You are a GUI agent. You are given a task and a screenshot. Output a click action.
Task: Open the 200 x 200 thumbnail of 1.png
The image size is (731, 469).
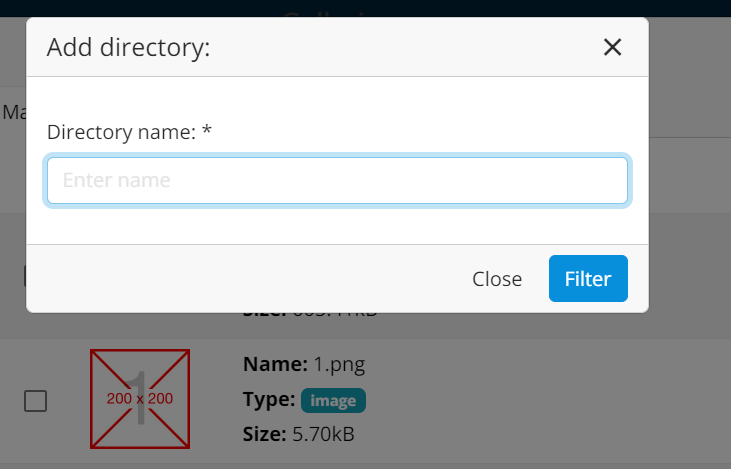[x=140, y=399]
